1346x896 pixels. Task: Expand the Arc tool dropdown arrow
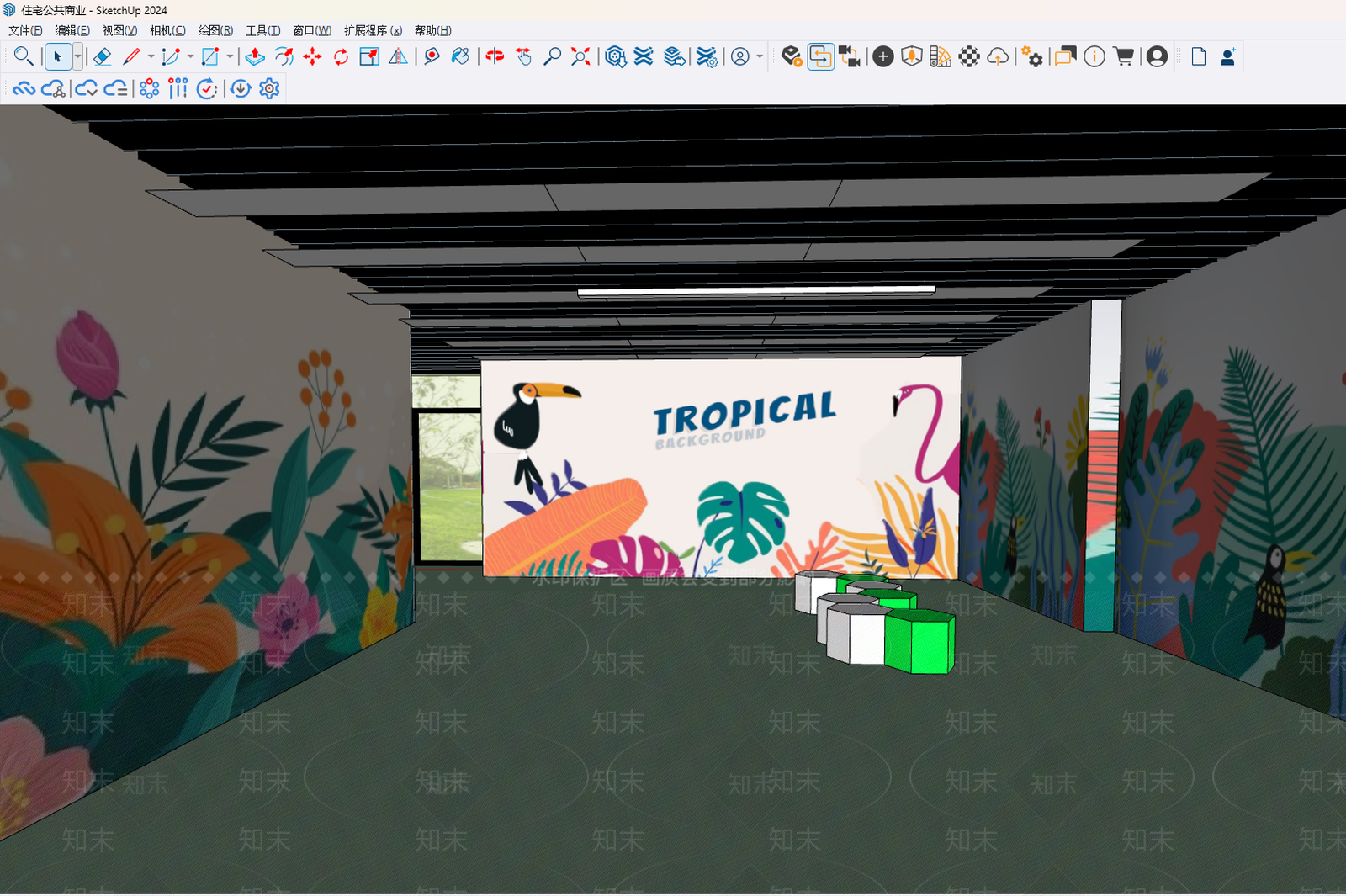point(190,56)
